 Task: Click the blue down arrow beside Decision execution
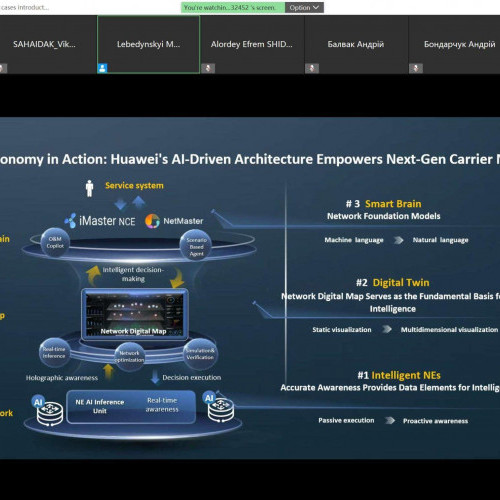pyautogui.click(x=155, y=377)
